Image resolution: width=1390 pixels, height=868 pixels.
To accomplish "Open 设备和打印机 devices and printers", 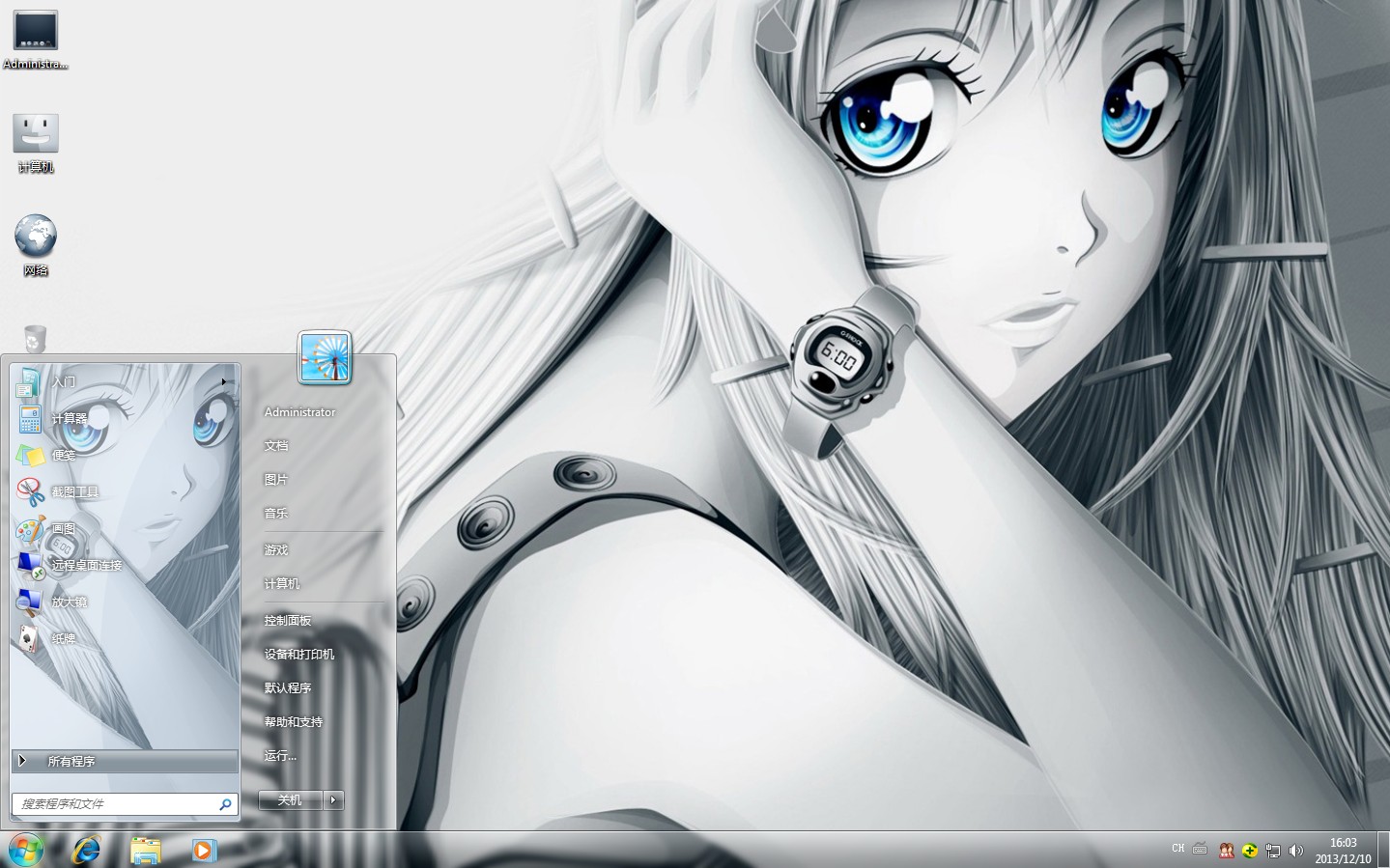I will [299, 655].
